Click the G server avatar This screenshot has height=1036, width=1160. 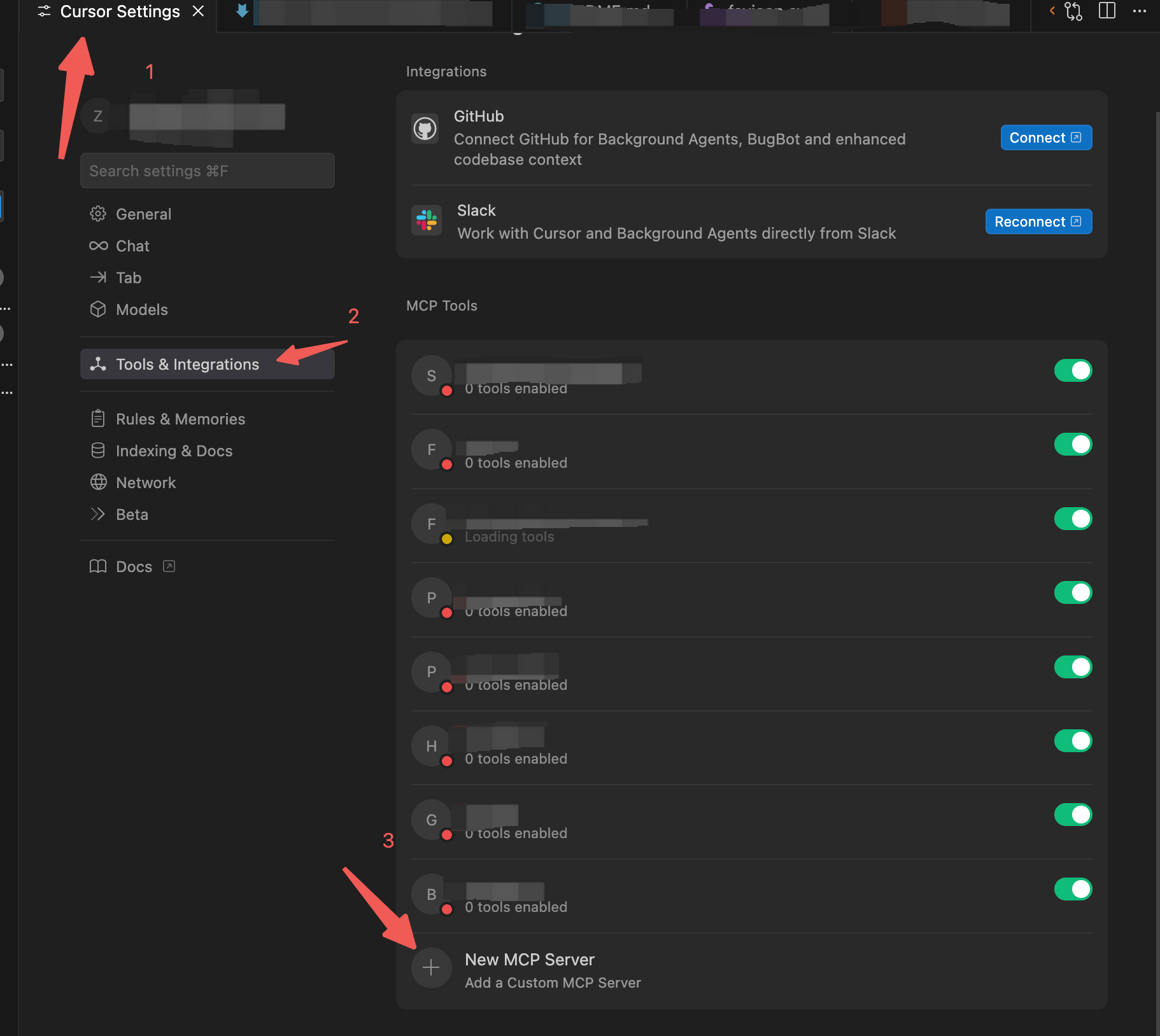[x=431, y=820]
